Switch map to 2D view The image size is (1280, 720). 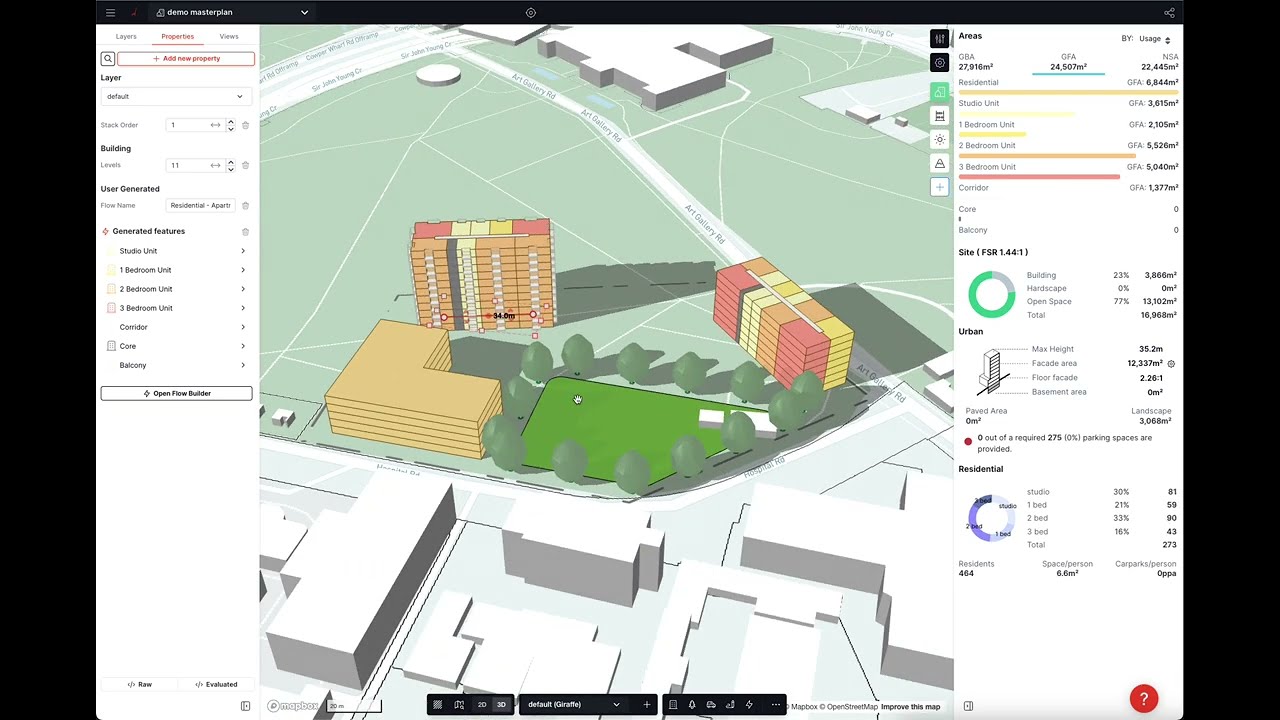(x=482, y=704)
